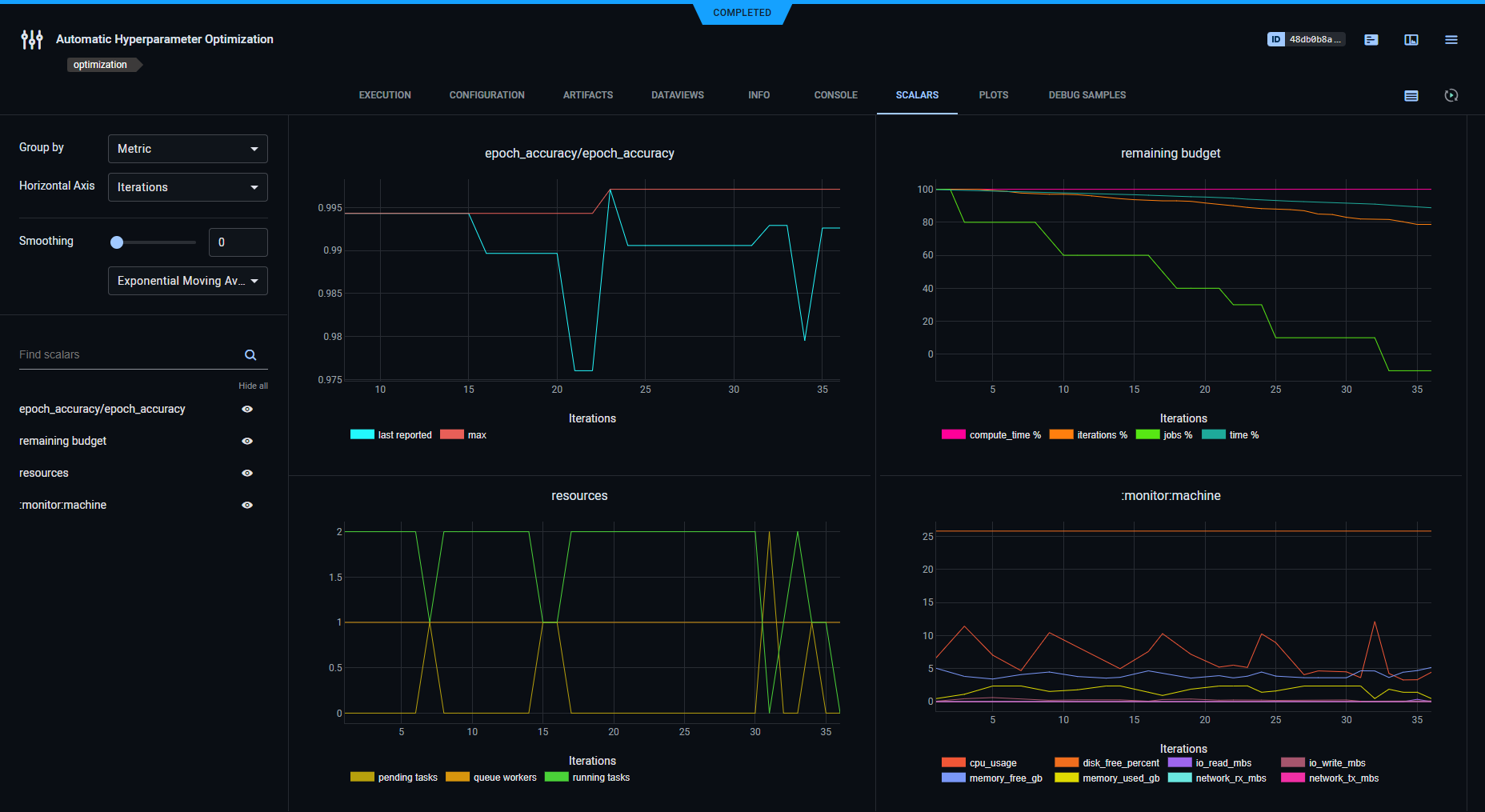Switch to the PLOTS tab
The image size is (1485, 812).
coord(993,94)
